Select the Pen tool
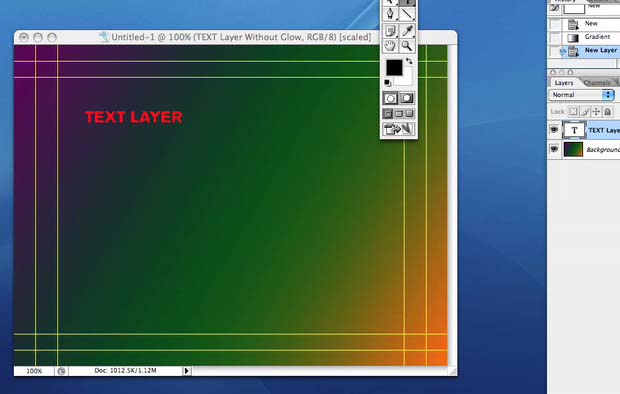 click(x=390, y=14)
